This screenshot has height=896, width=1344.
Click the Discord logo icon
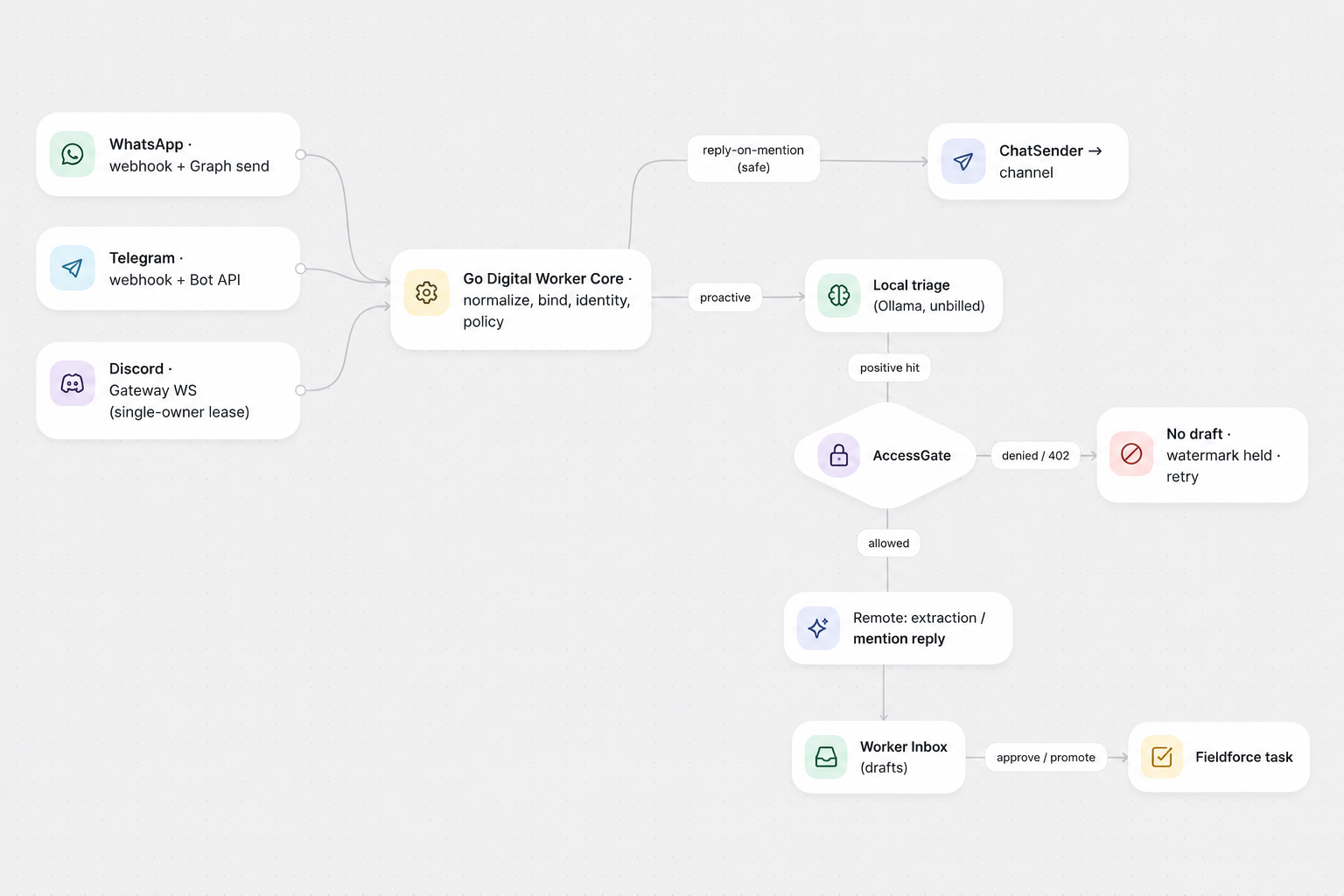(73, 383)
